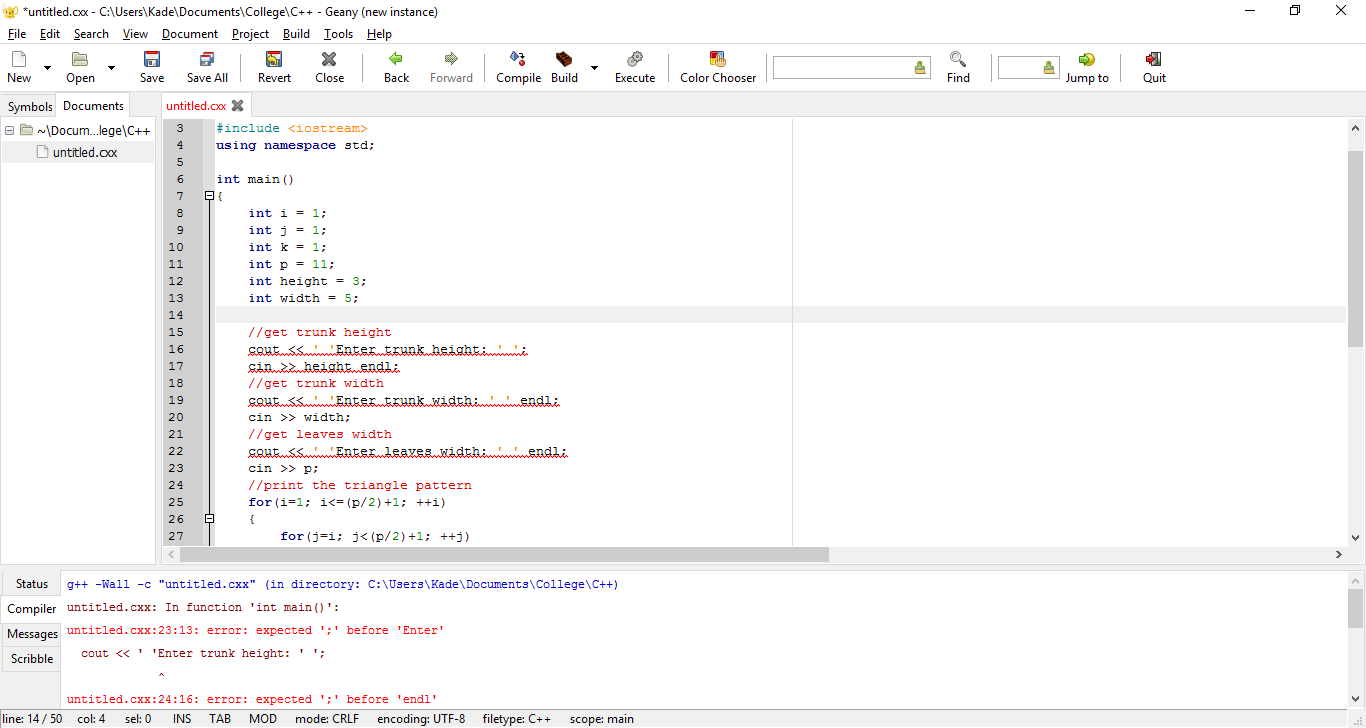Compile the current file
Screen dimensions: 1366x728
[x=518, y=67]
